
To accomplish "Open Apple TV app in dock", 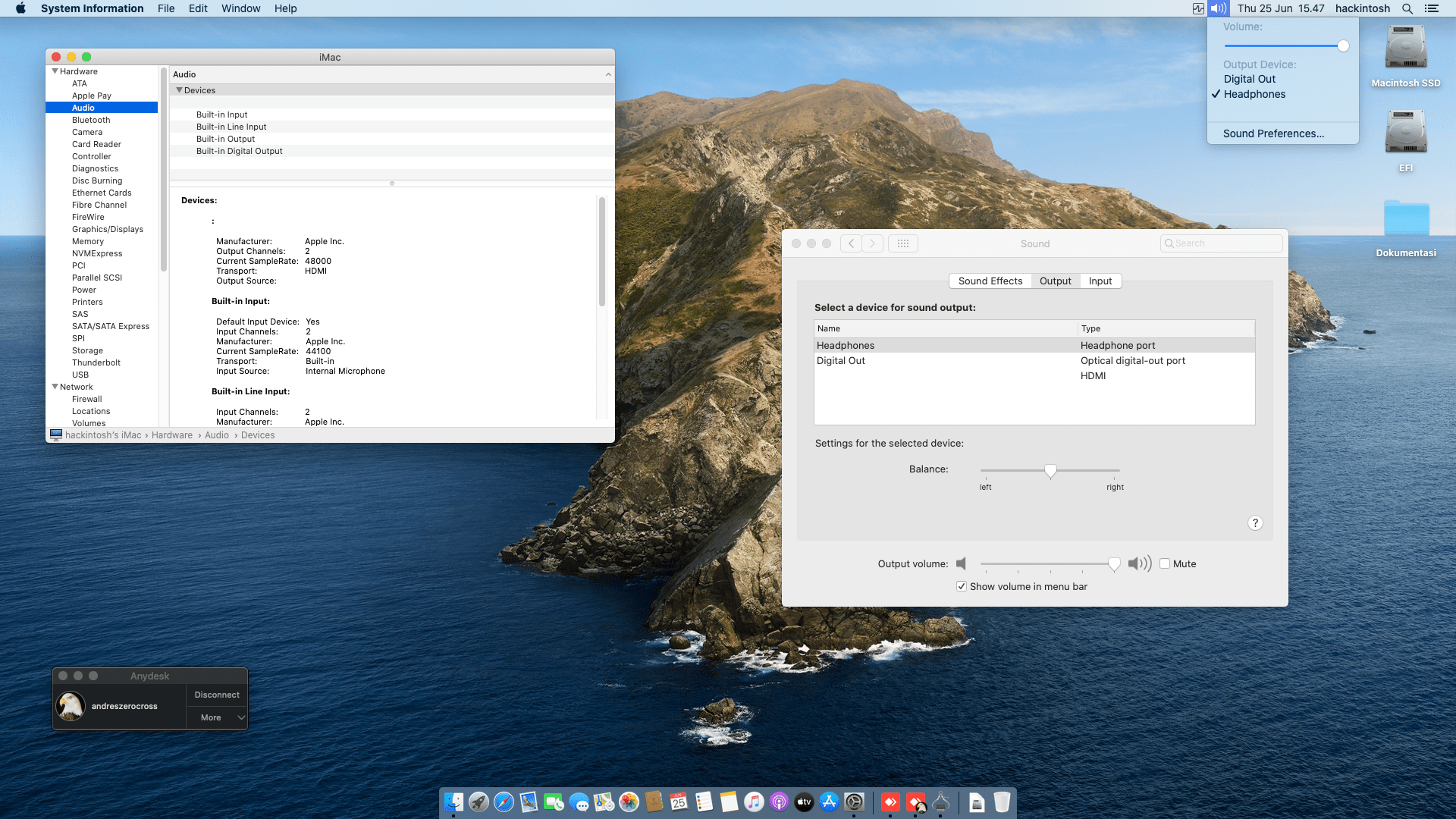I will pos(804,802).
